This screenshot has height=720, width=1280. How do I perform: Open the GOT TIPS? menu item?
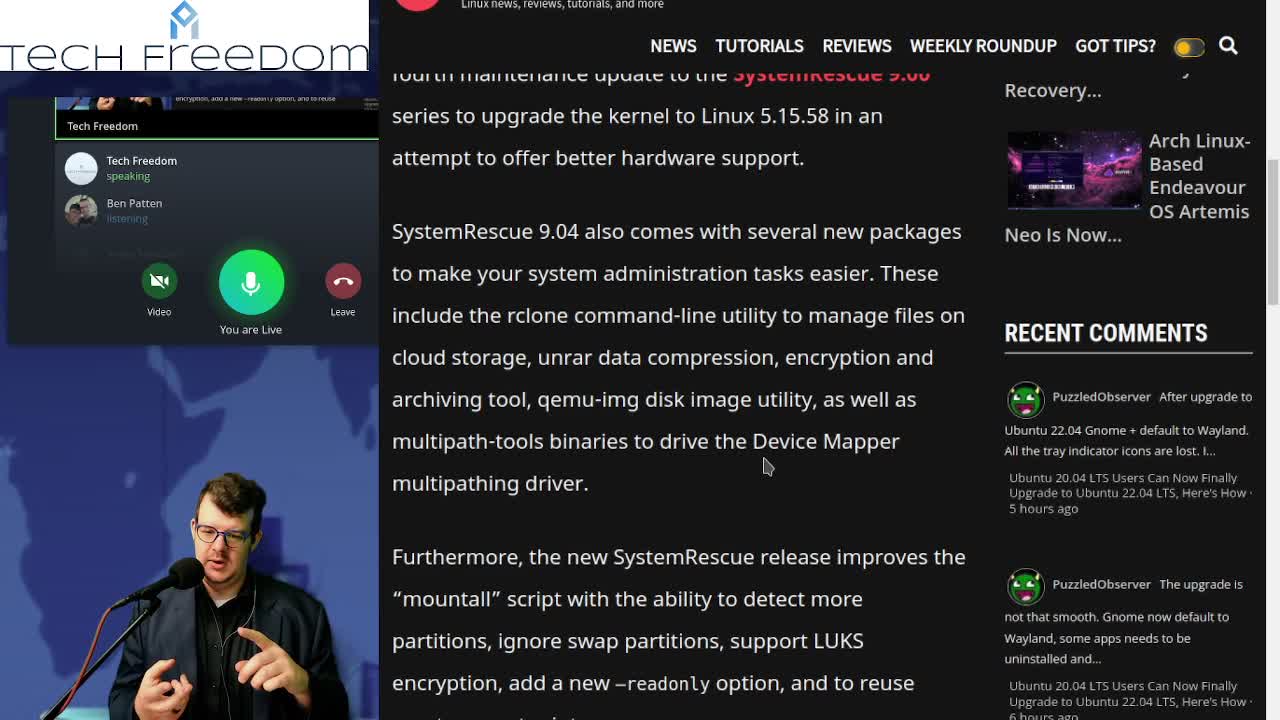click(1115, 46)
